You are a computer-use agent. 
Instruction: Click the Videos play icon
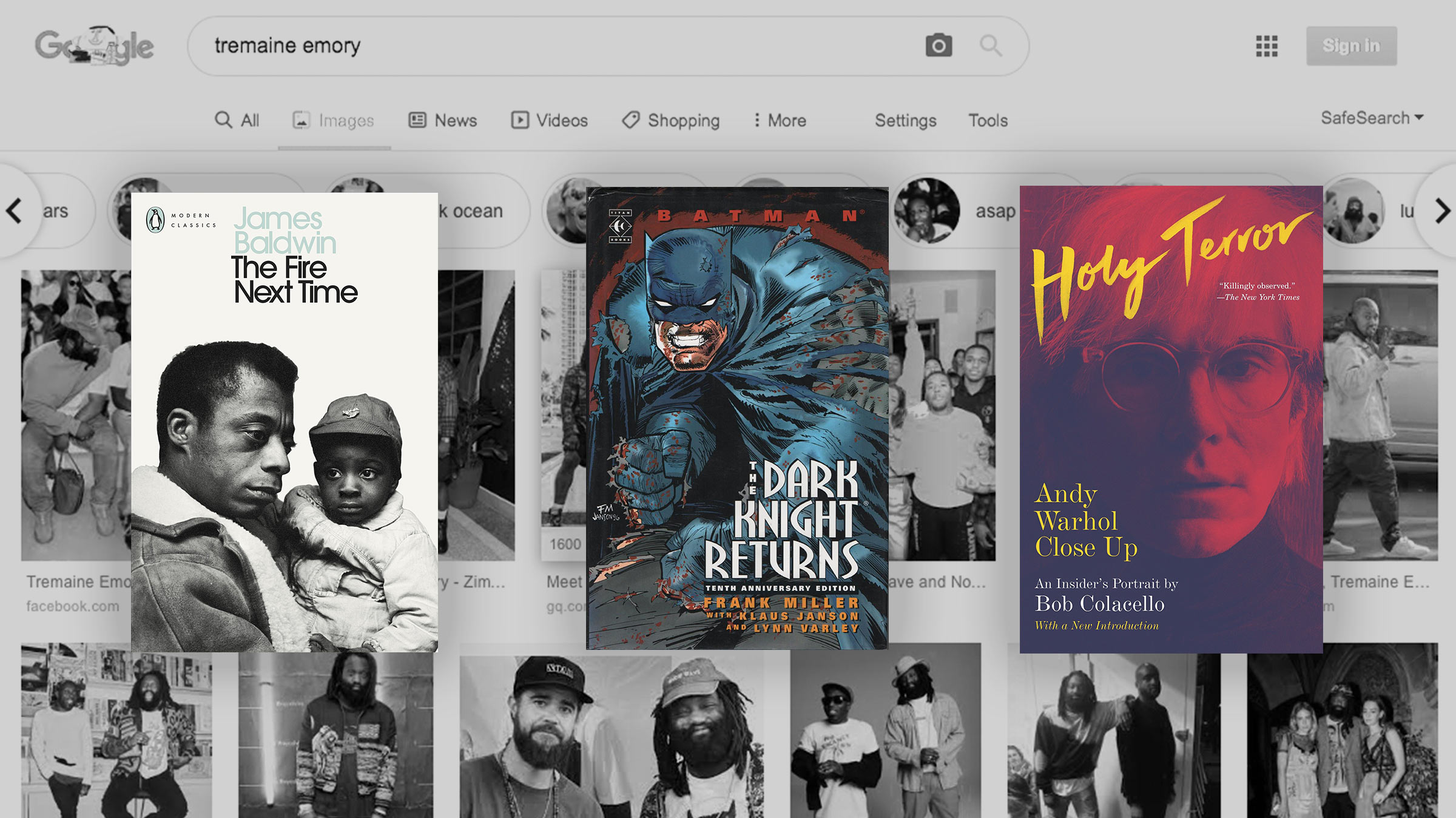point(519,120)
